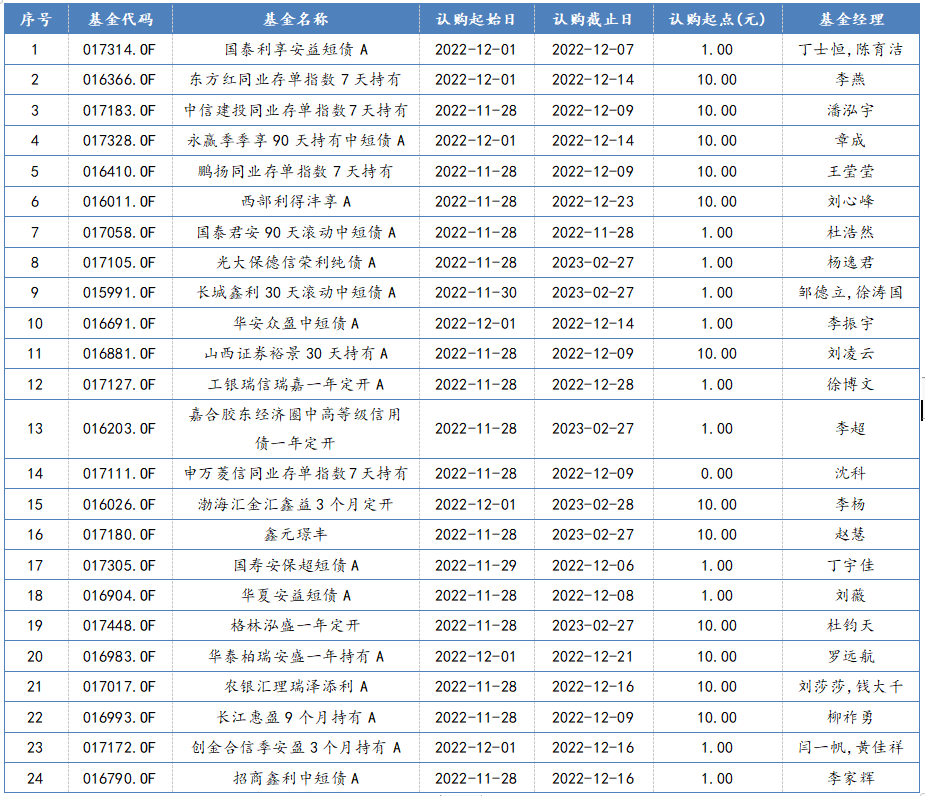
Task: Click end date 2023-02-28
Action: 593,505
